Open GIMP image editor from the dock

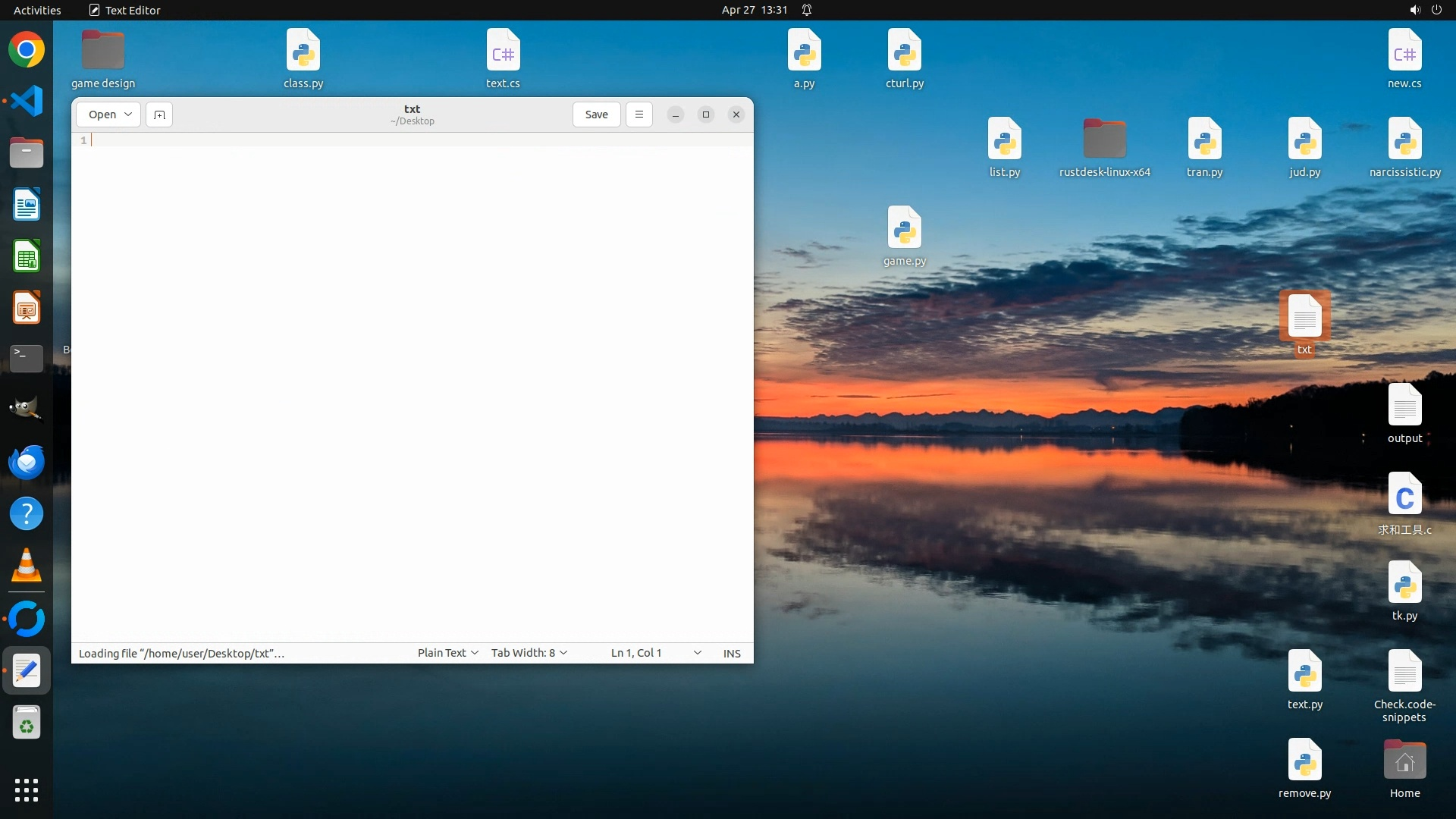[27, 409]
